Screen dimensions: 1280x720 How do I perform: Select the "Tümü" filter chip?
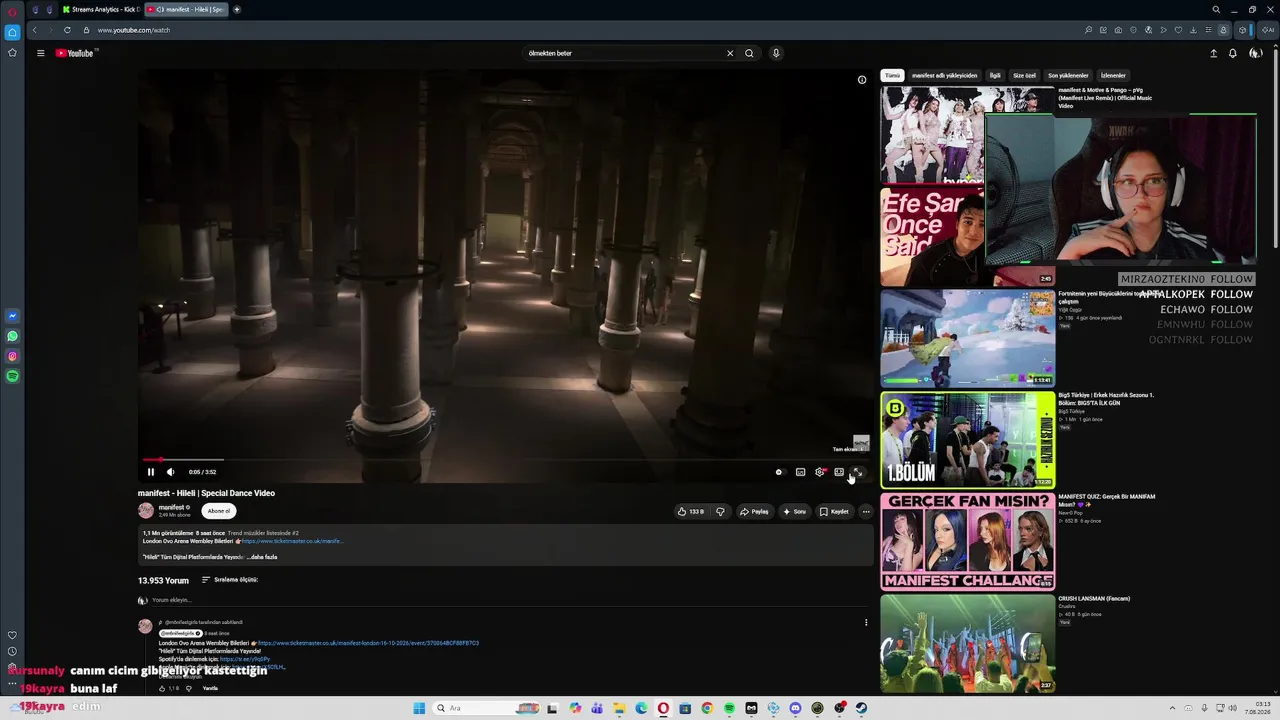(x=892, y=75)
